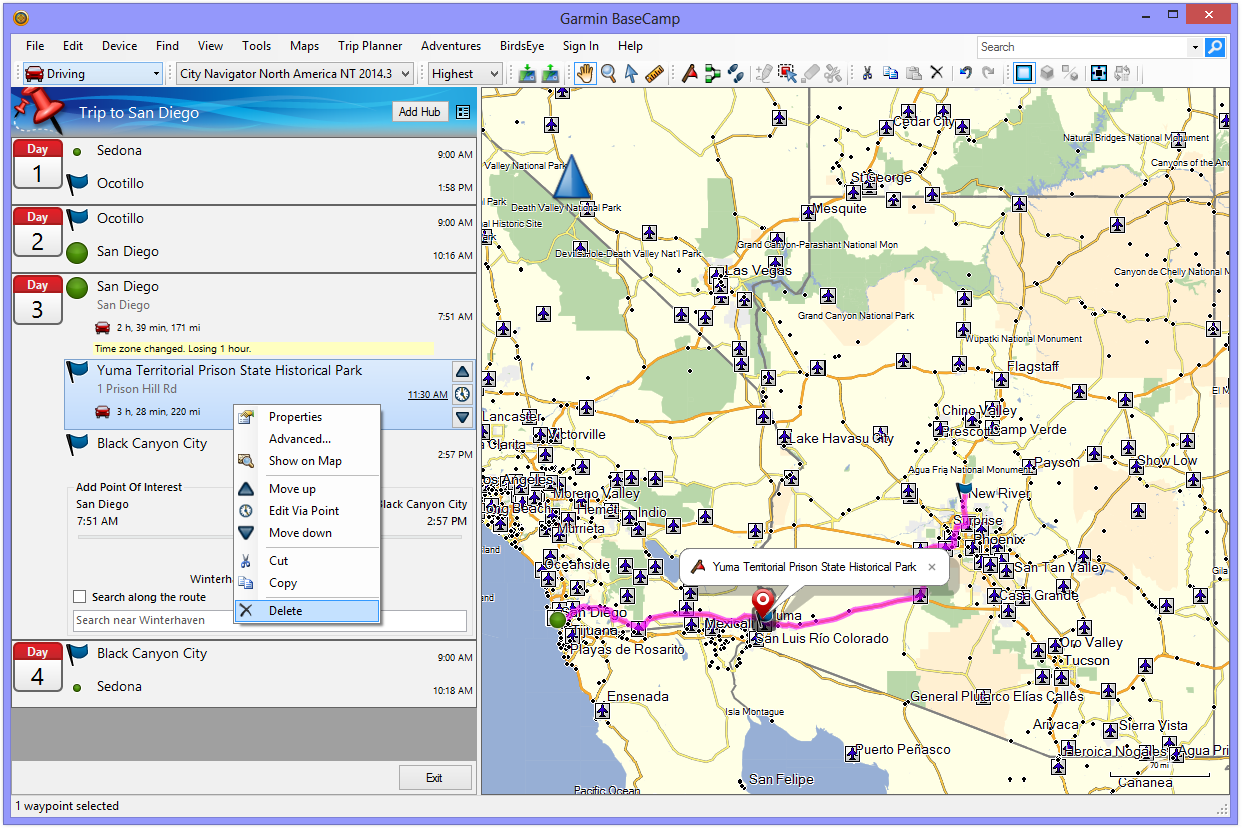Choose Delete from the context menu
This screenshot has height=828, width=1242.
[x=285, y=611]
